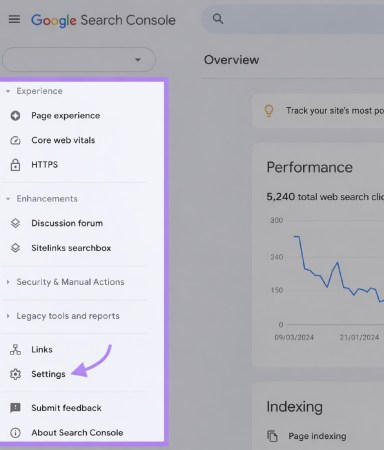Click the 5,240 total web search clicks text
The height and width of the screenshot is (450, 384).
325,197
